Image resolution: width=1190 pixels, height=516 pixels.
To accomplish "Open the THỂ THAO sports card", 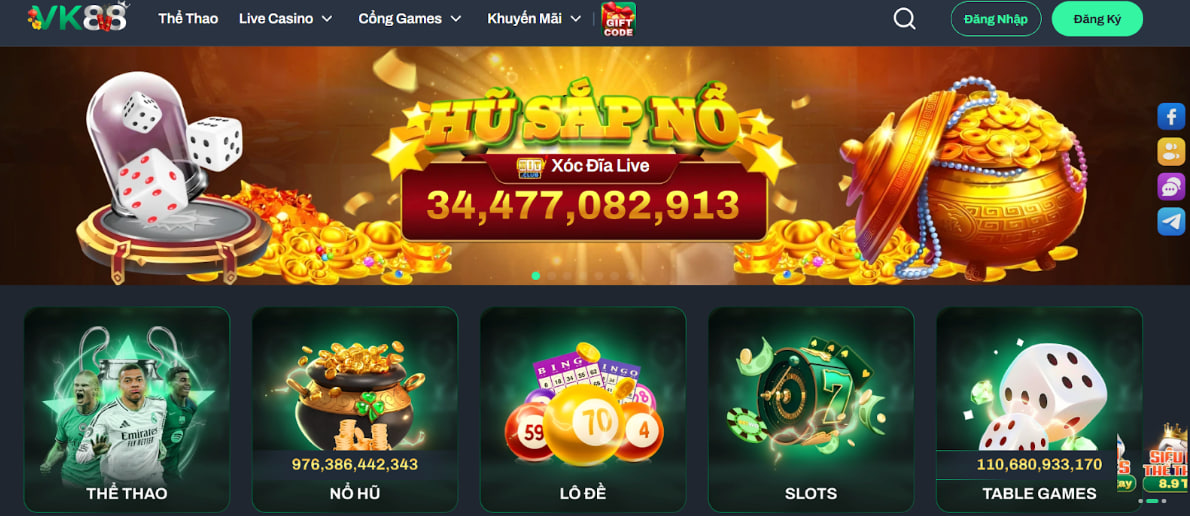I will click(127, 410).
